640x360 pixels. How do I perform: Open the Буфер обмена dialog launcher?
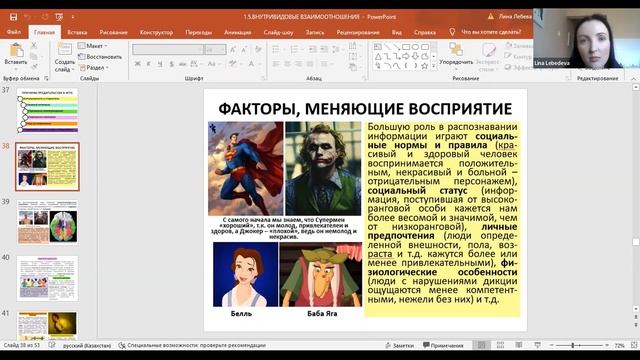[x=46, y=78]
